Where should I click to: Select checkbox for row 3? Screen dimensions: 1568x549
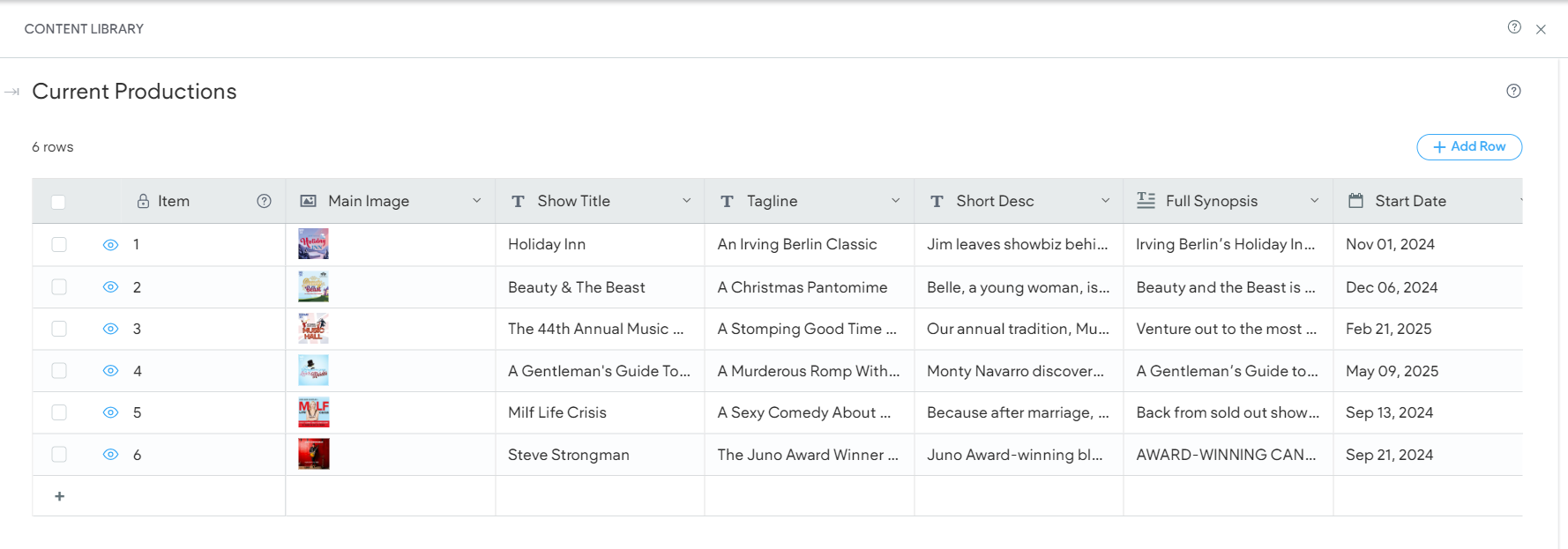[59, 329]
